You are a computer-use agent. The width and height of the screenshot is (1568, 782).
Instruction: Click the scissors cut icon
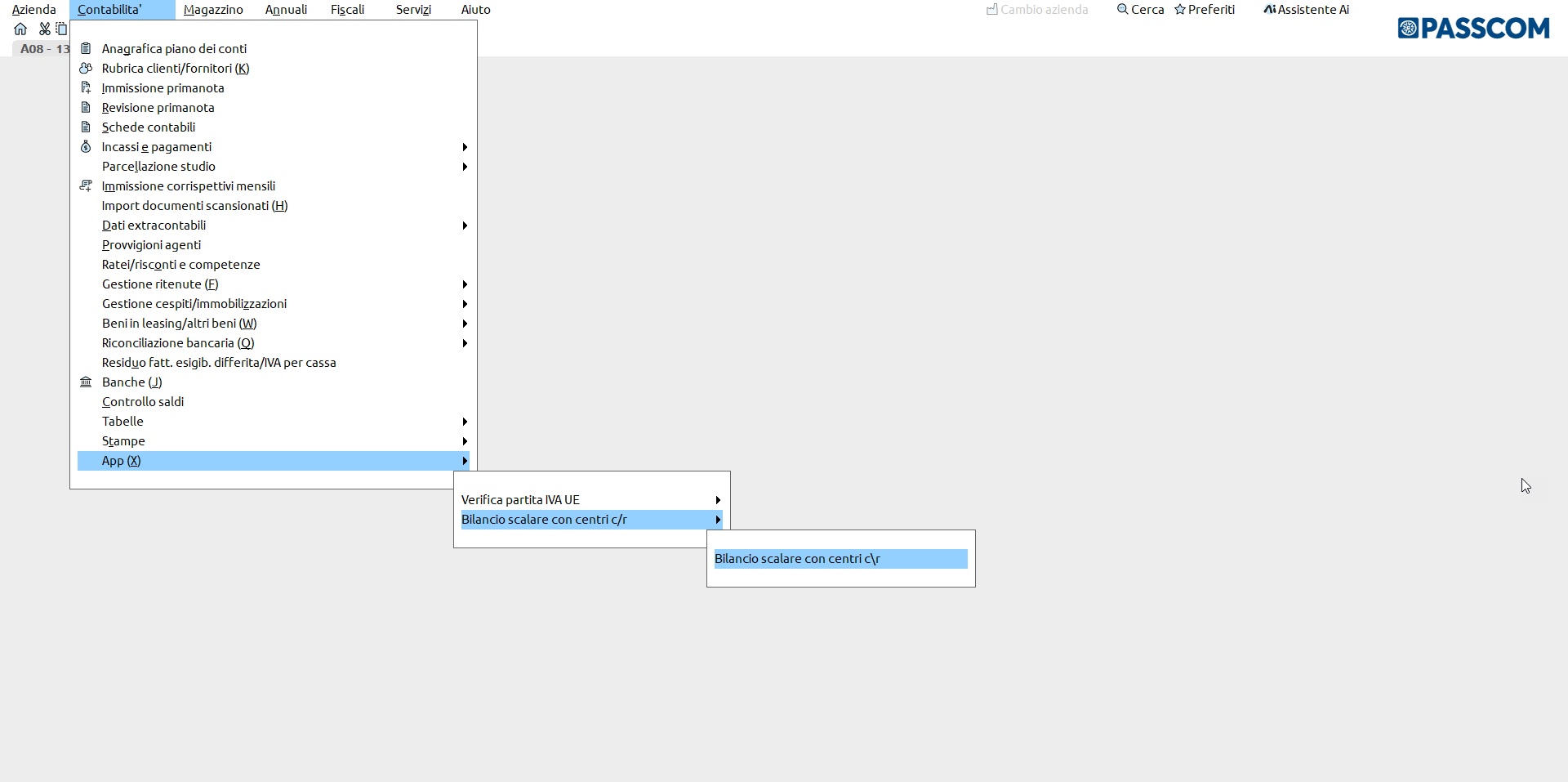pyautogui.click(x=44, y=29)
